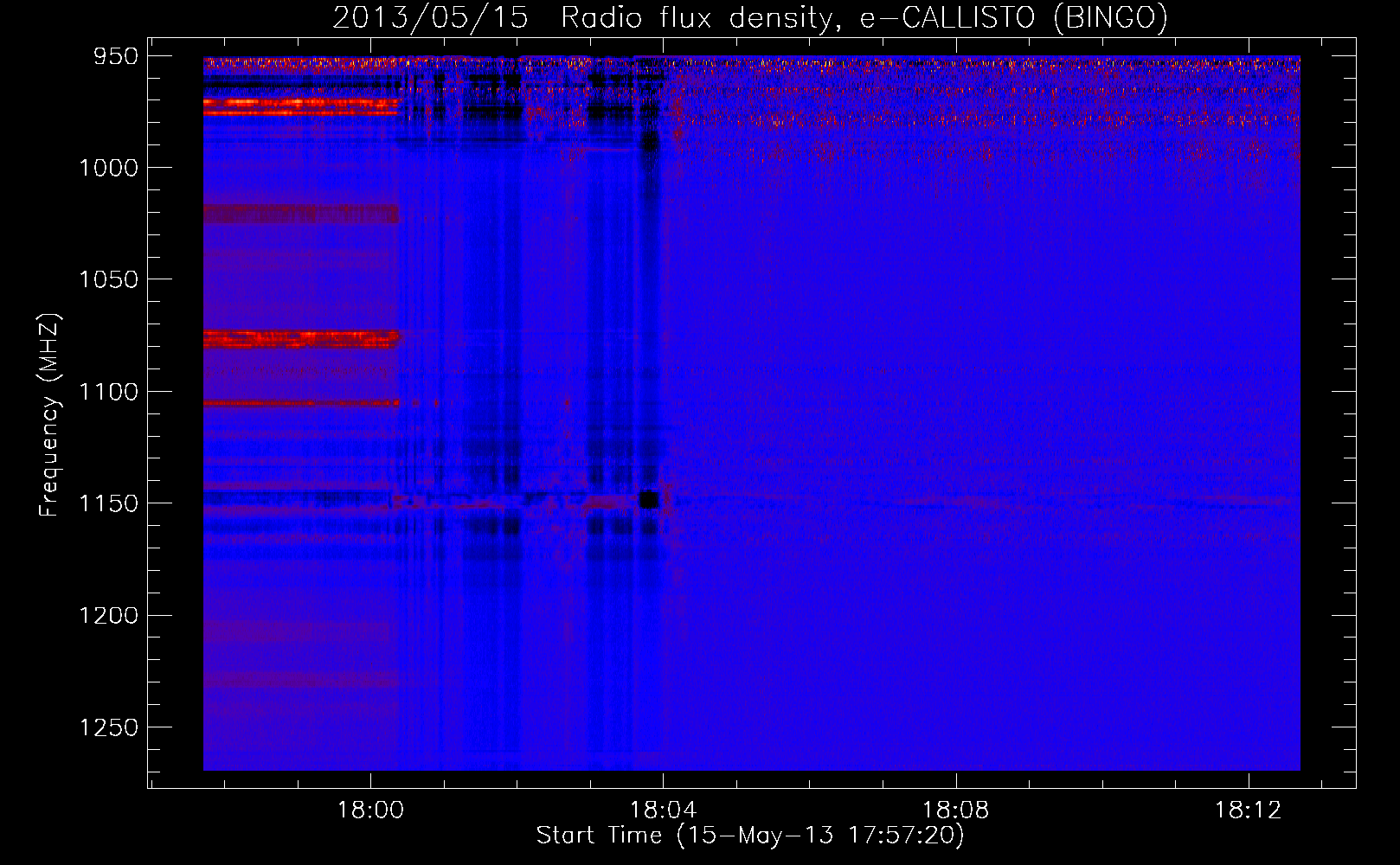Click the '1150' frequency axis label
Image resolution: width=1400 pixels, height=865 pixels.
point(109,503)
